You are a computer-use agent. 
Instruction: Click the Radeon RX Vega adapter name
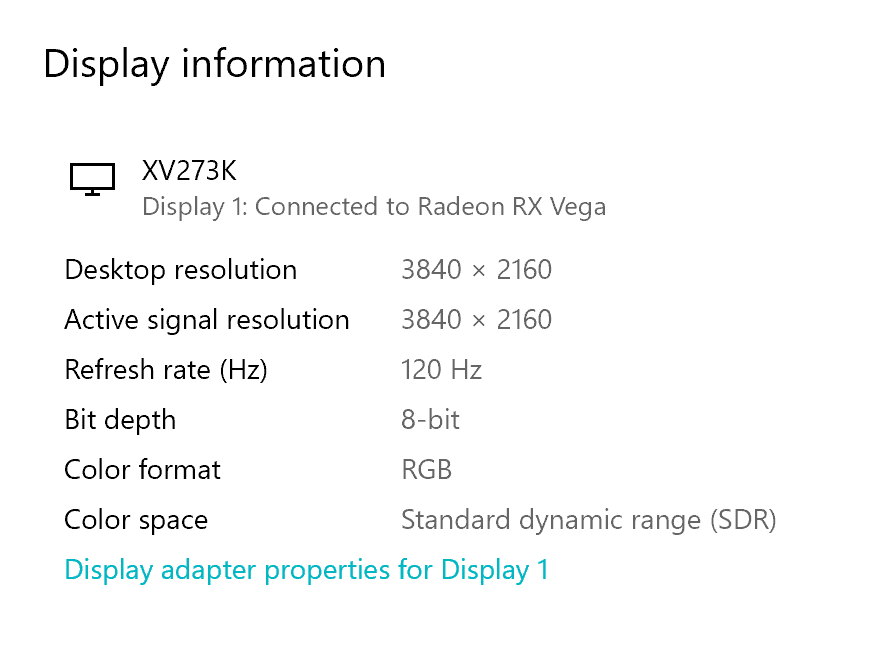511,207
